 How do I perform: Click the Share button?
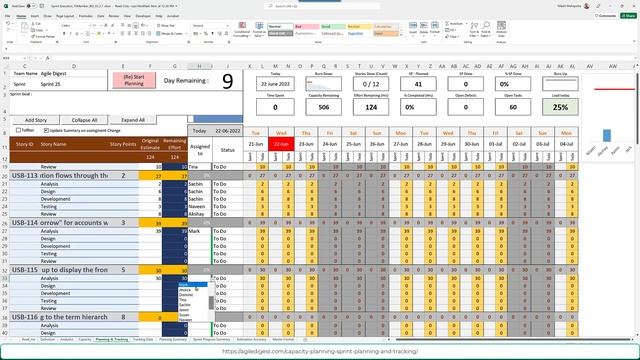[628, 16]
